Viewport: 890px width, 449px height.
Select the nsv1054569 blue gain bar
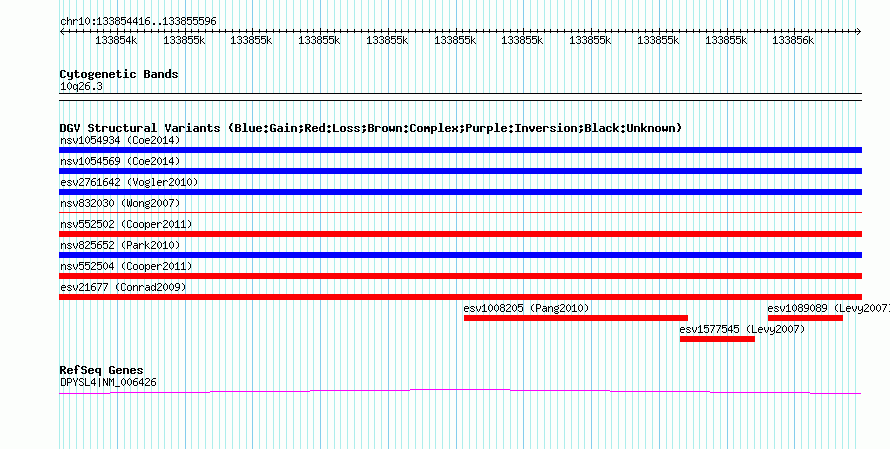click(460, 171)
